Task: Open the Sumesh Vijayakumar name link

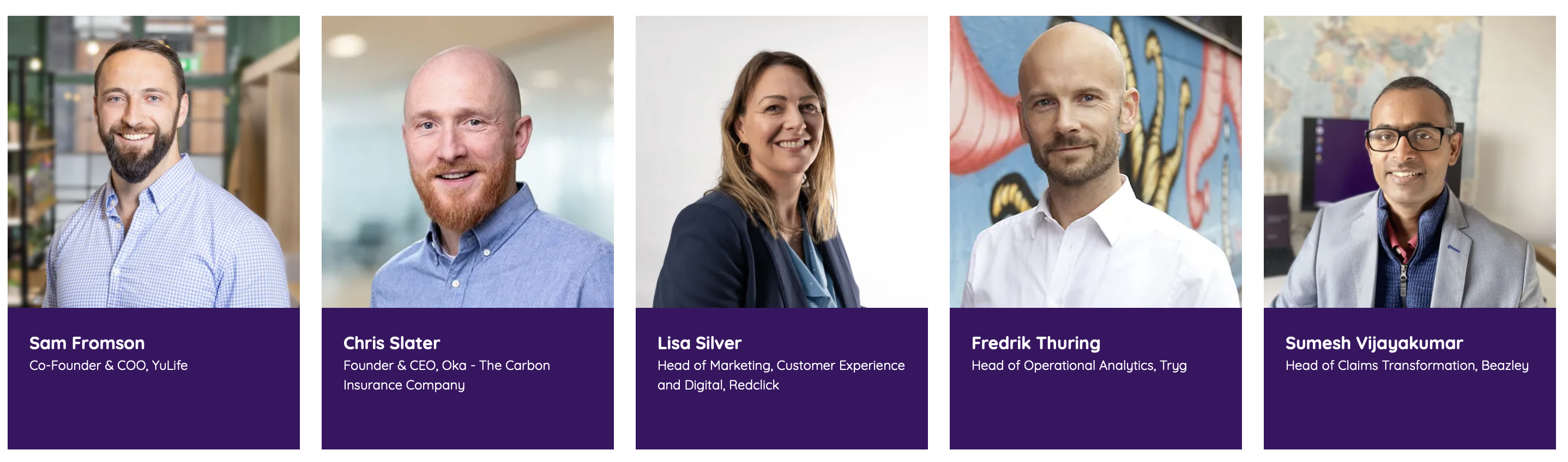Action: [1374, 343]
